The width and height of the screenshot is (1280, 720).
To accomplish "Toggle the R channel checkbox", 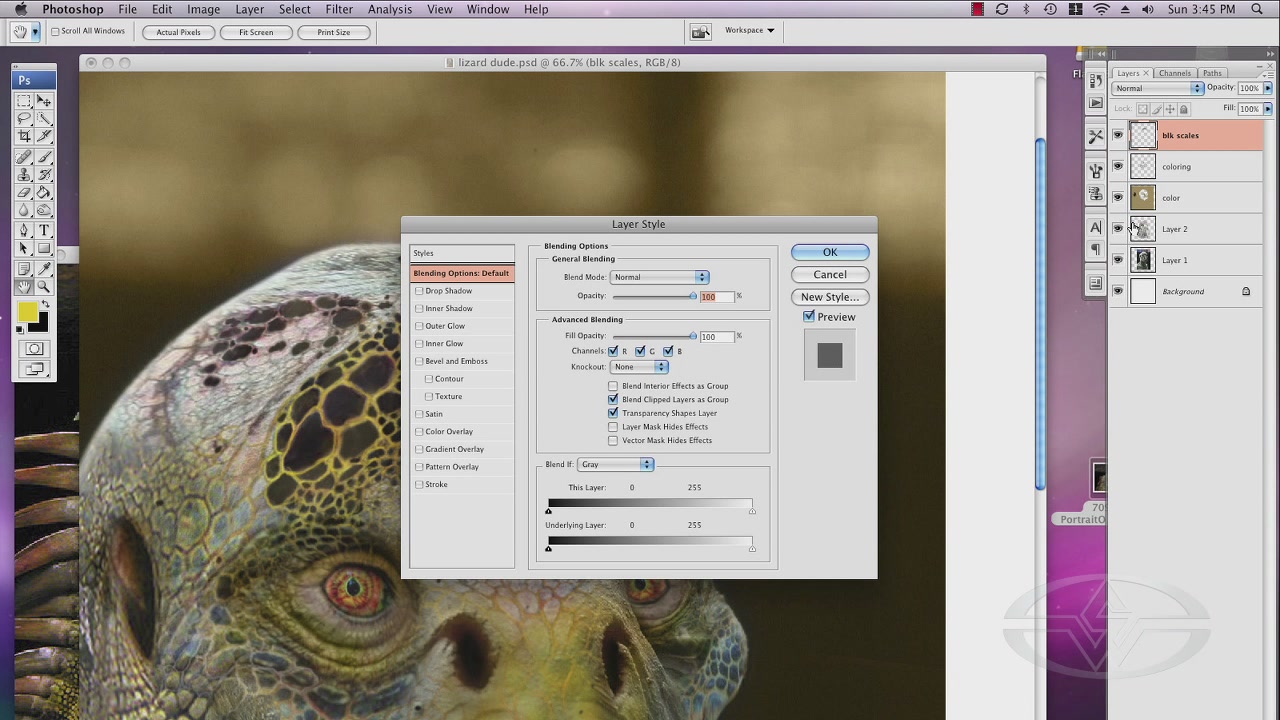I will pos(613,351).
